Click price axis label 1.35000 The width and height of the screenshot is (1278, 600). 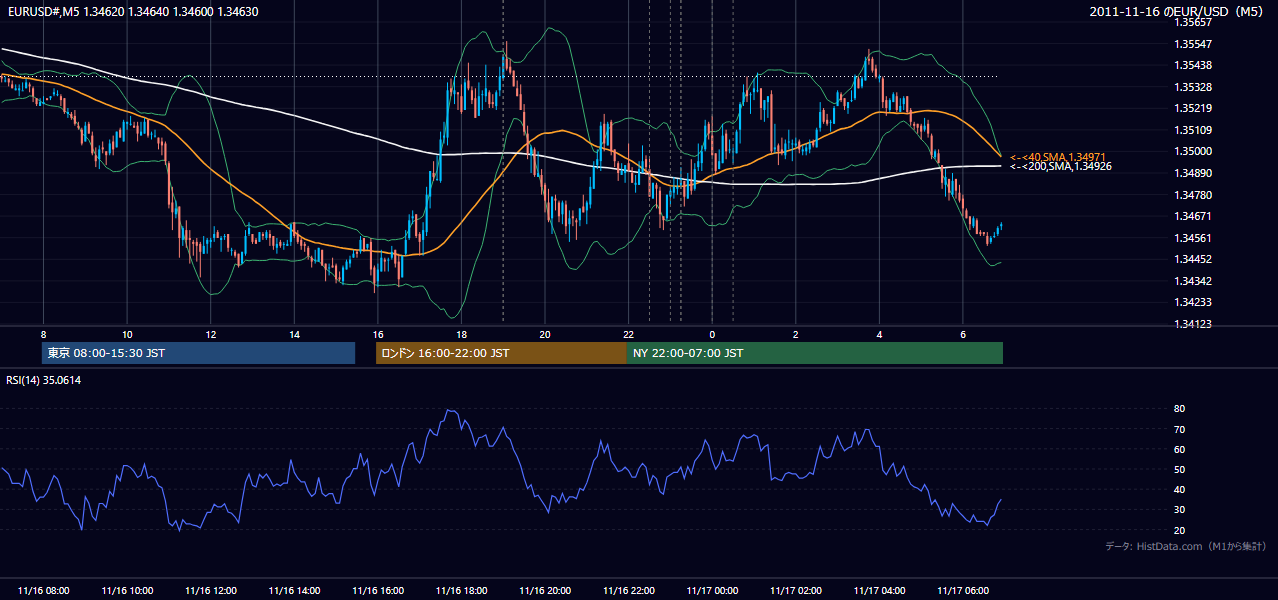1193,152
